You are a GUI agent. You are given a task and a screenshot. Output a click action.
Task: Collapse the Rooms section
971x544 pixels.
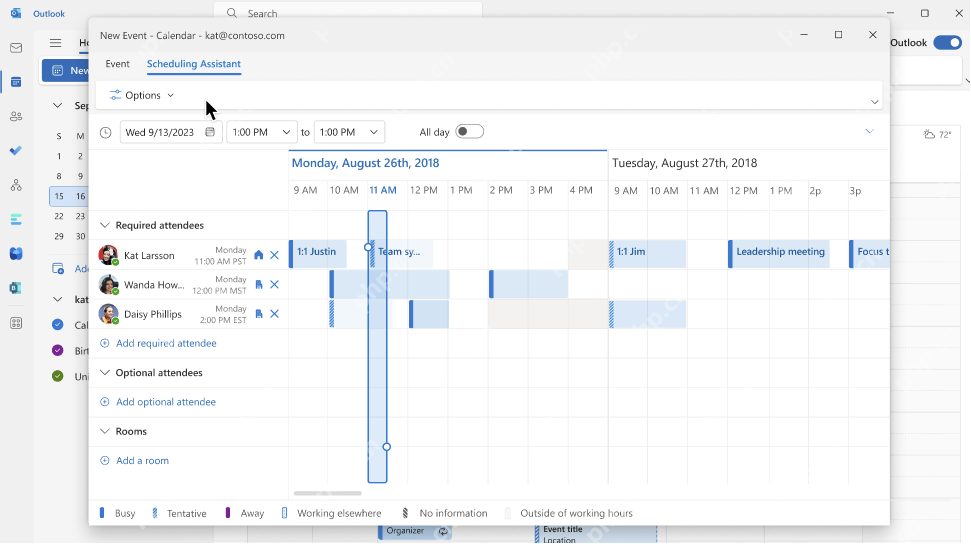tap(105, 431)
